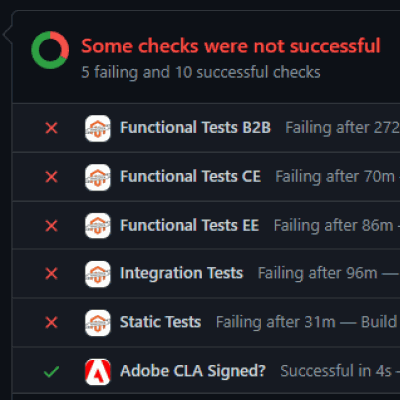Image resolution: width=400 pixels, height=400 pixels.
Task: Click the Magento avatar beside Functional Tests CE
Action: pyautogui.click(x=98, y=177)
